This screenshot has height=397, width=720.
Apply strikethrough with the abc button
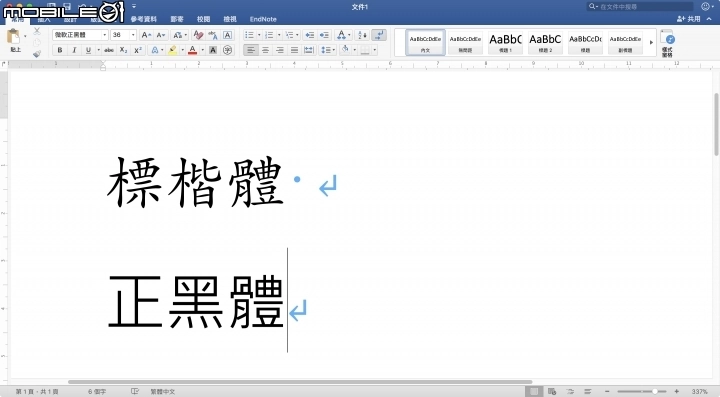109,50
